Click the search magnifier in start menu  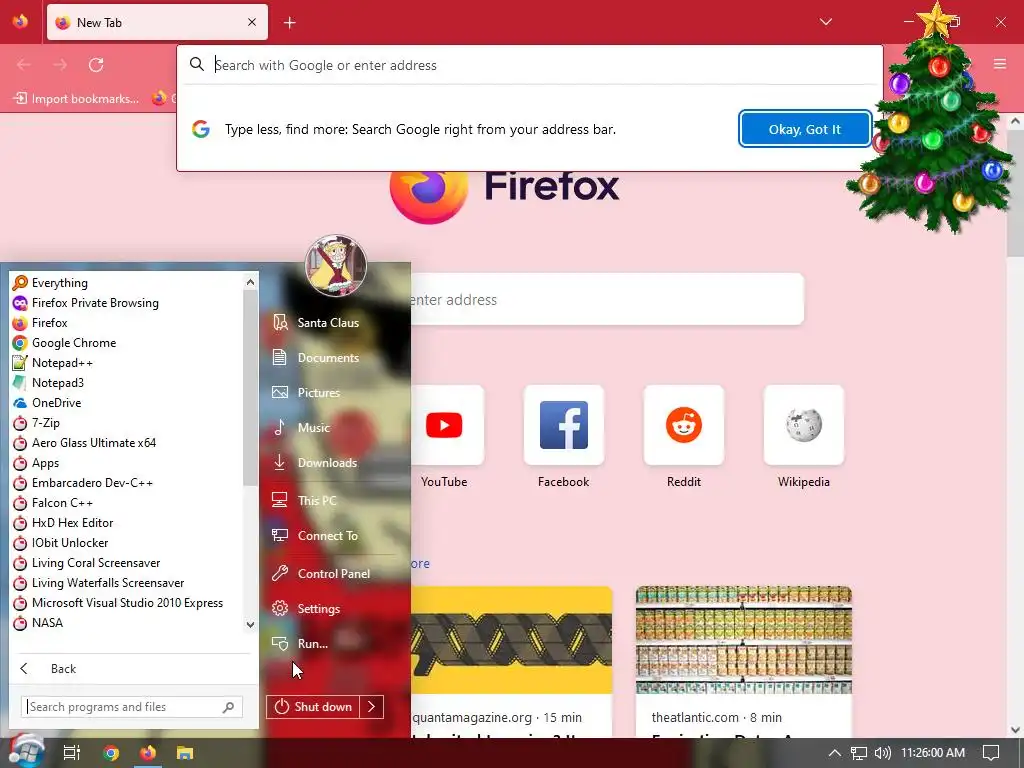[x=229, y=707]
